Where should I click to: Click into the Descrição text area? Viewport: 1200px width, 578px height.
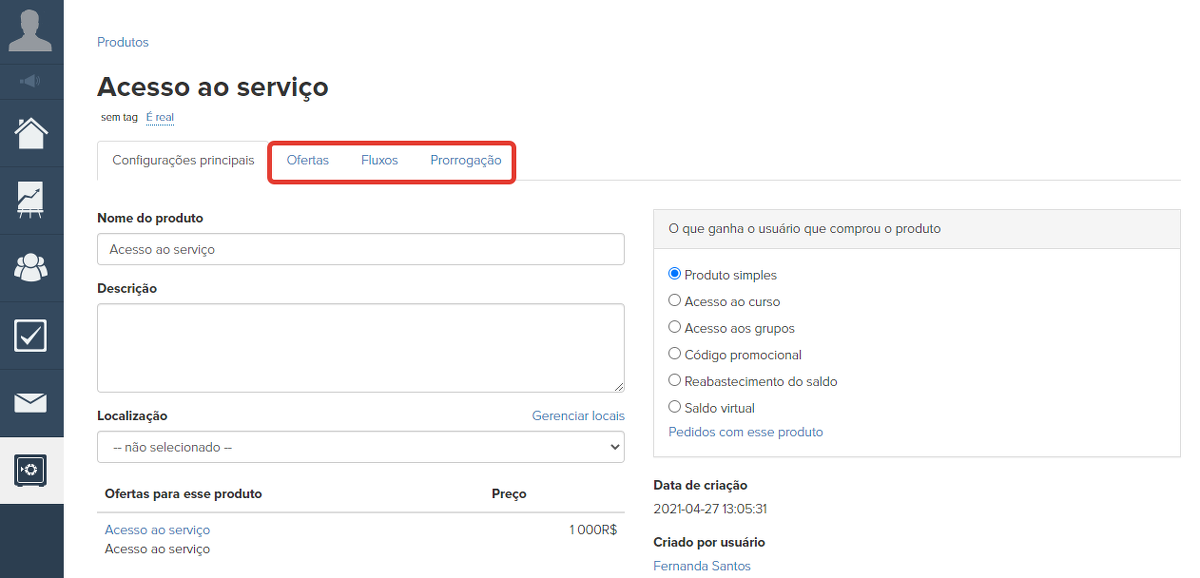(x=360, y=348)
